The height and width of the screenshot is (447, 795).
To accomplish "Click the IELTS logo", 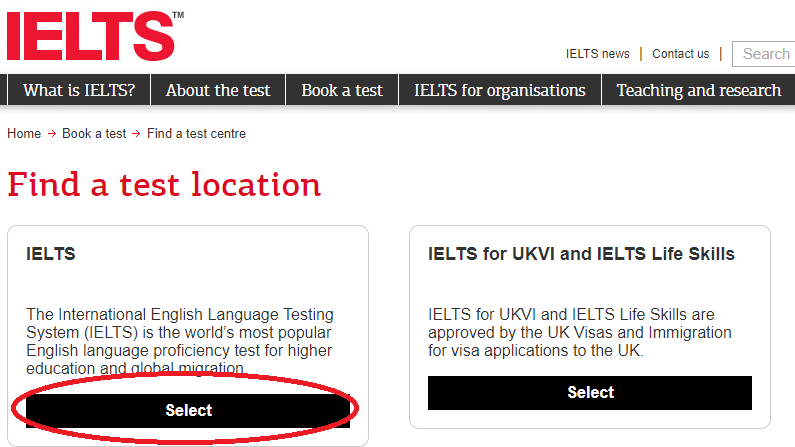I will 95,35.
